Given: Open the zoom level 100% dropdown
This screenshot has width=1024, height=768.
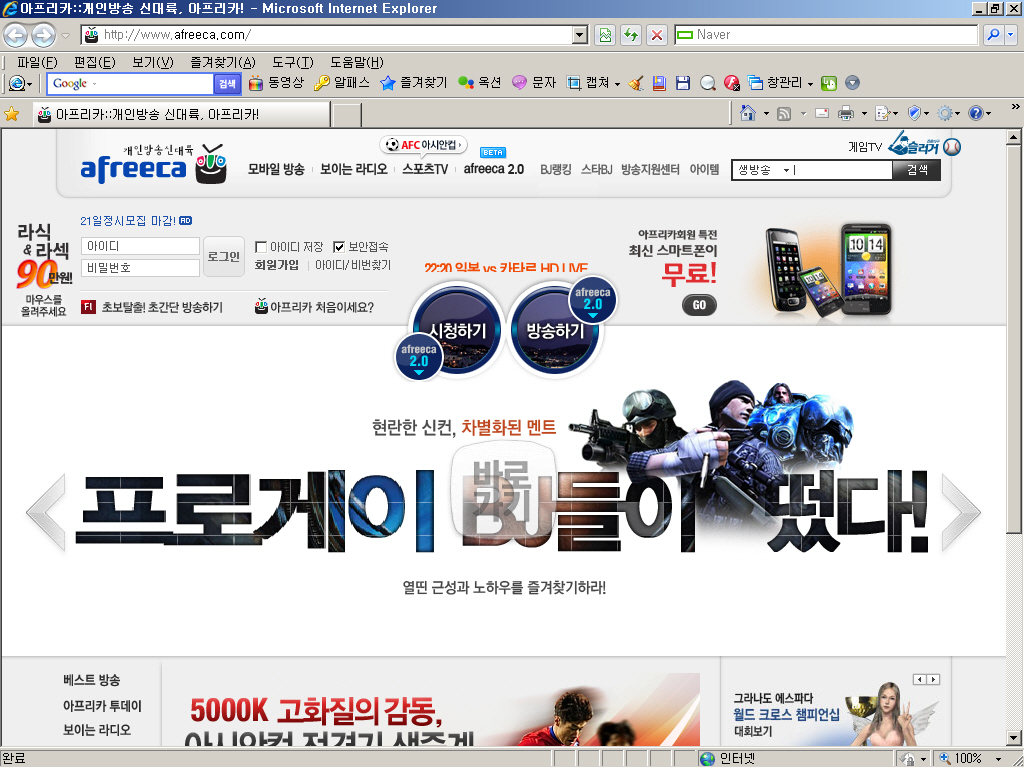Looking at the screenshot, I should point(998,759).
